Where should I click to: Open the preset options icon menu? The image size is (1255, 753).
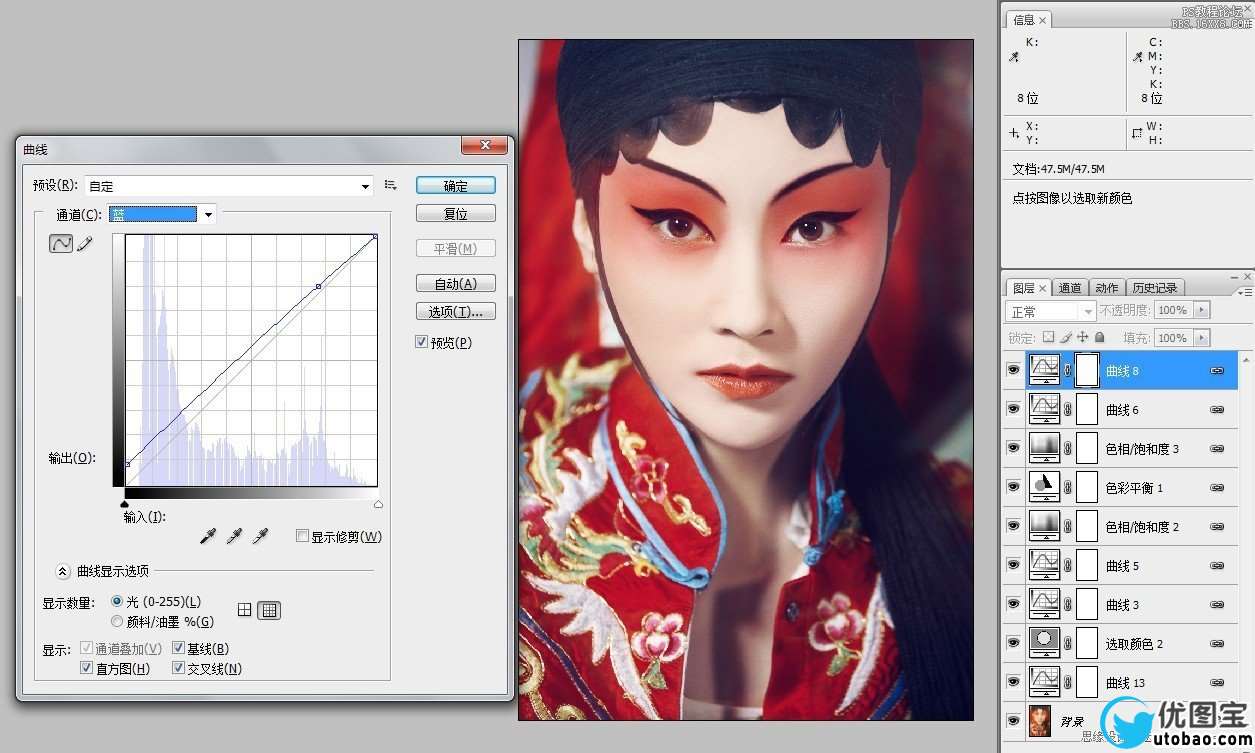pyautogui.click(x=391, y=185)
